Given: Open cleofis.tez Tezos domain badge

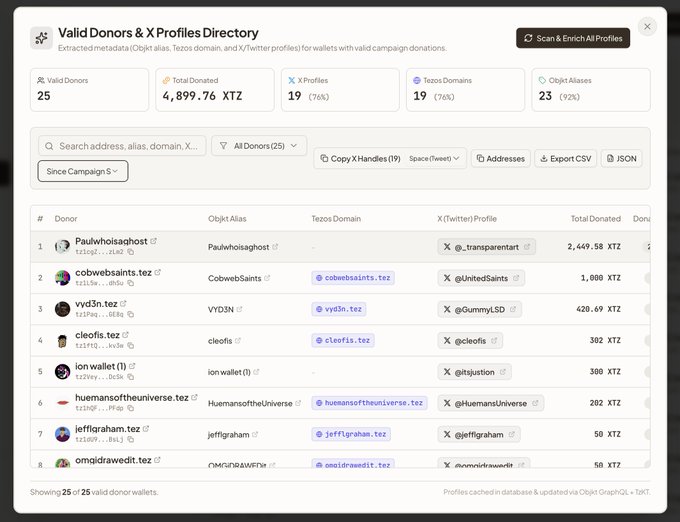Looking at the screenshot, I should click(343, 340).
